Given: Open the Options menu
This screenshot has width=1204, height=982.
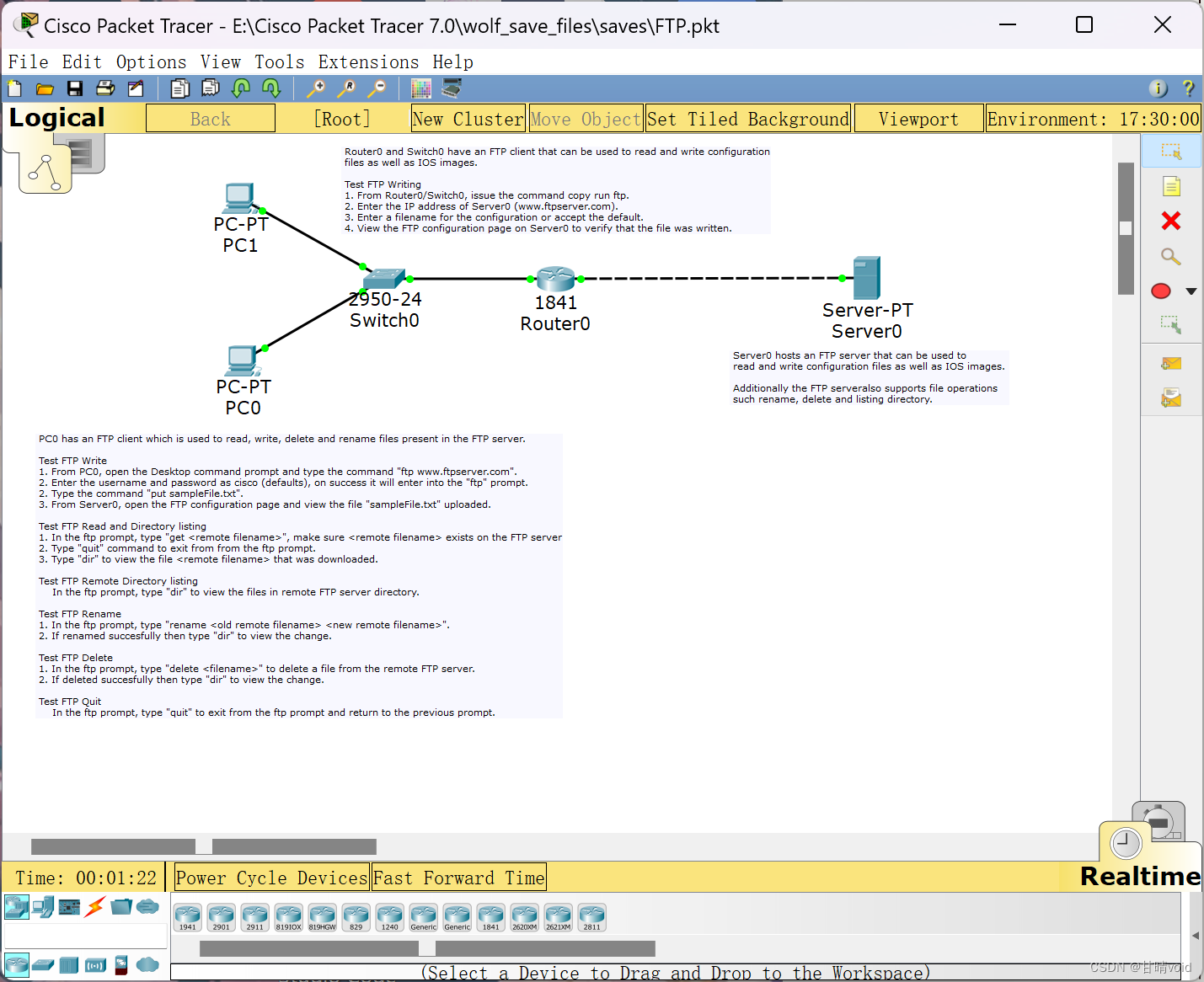Looking at the screenshot, I should 151,62.
